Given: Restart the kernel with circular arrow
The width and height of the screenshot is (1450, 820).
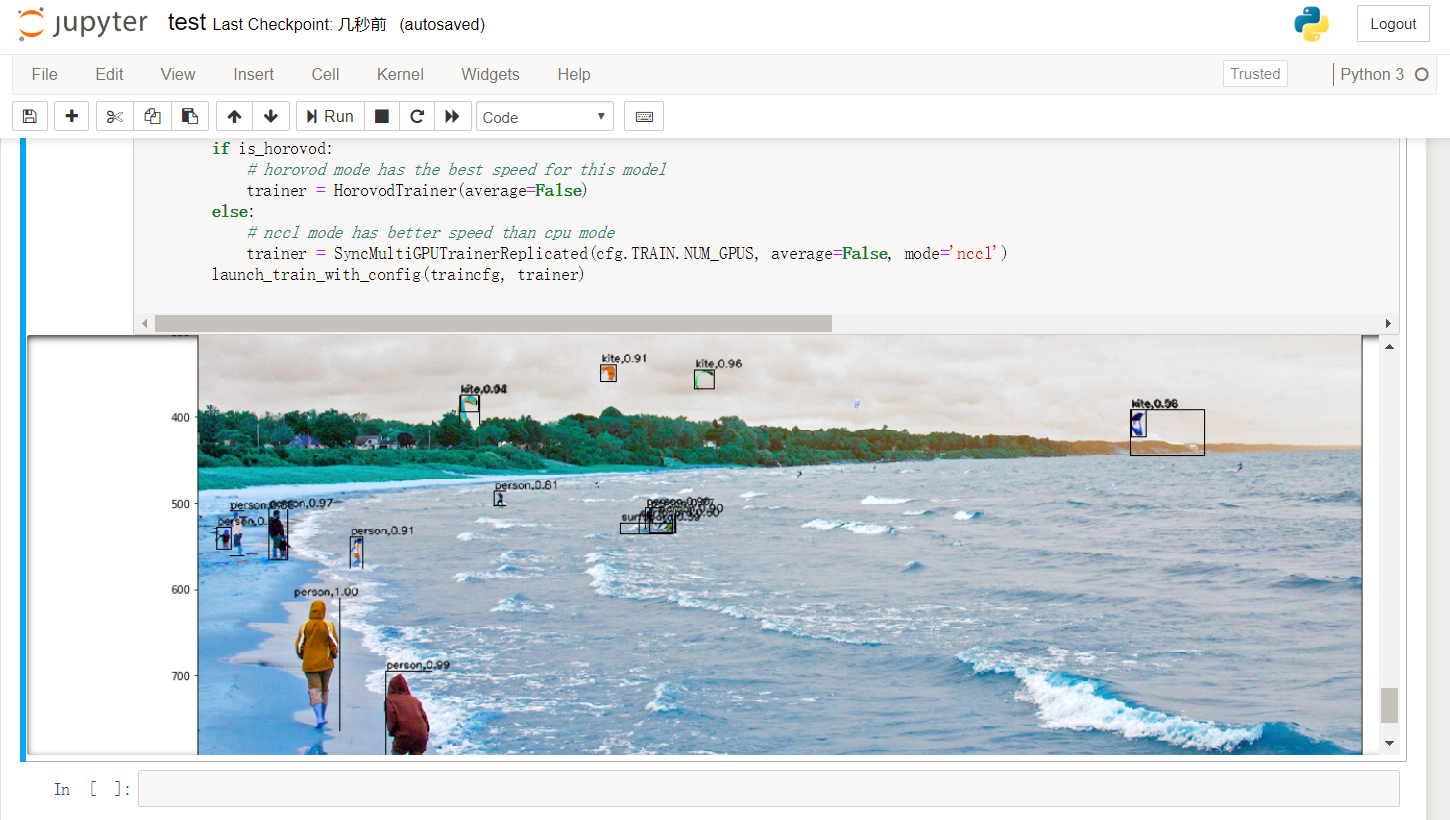Looking at the screenshot, I should coord(417,116).
